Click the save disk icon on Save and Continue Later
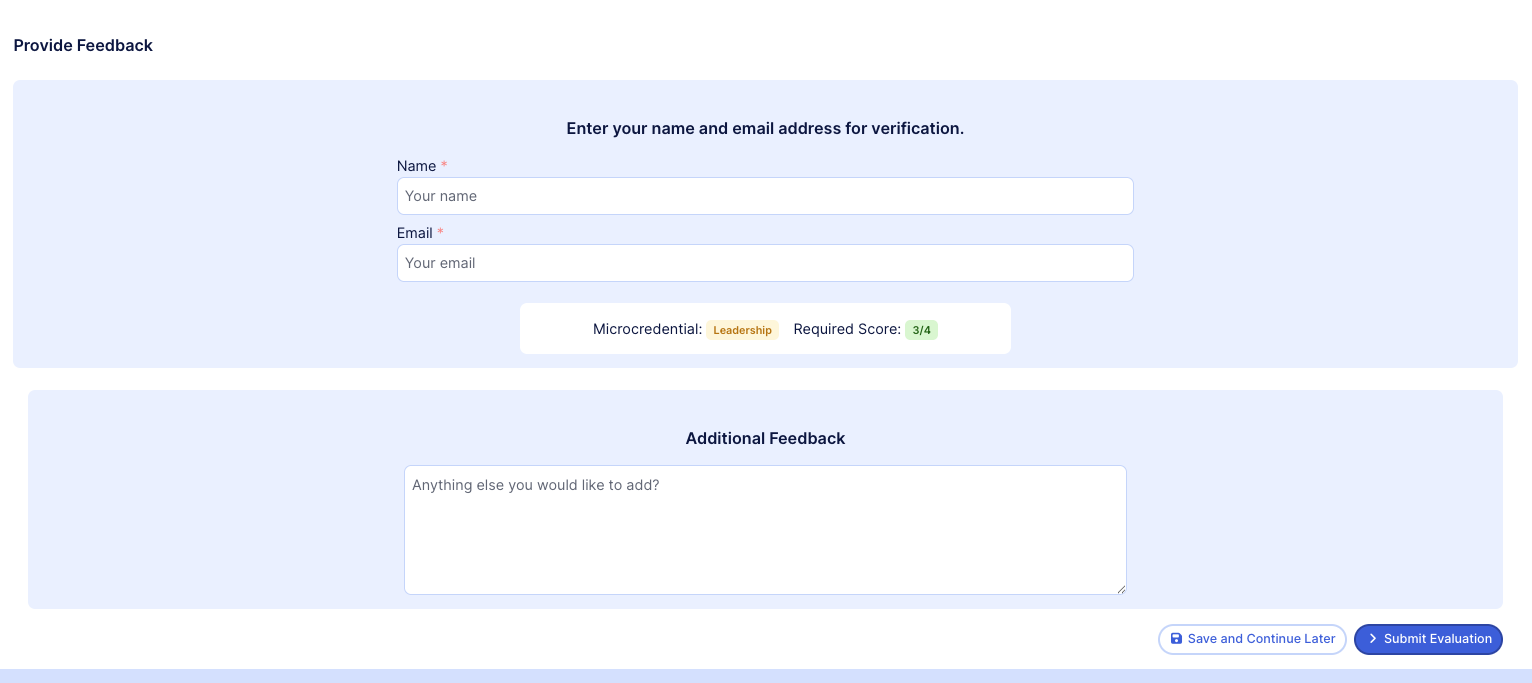 point(1177,639)
